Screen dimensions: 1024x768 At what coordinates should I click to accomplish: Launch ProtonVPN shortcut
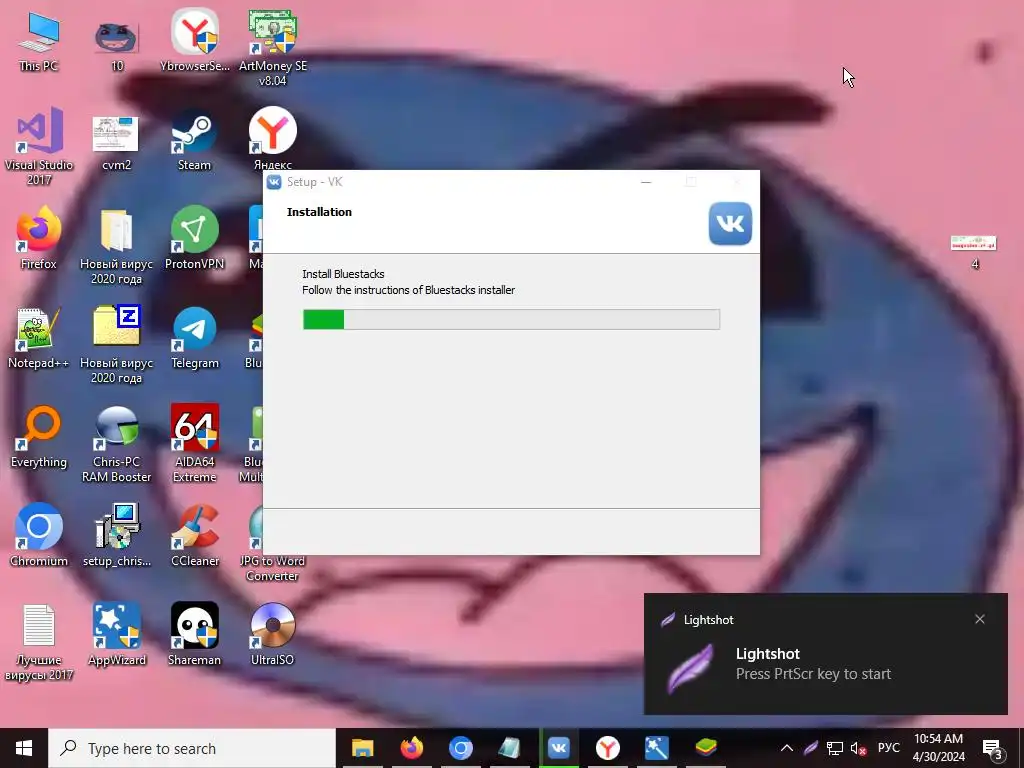195,239
